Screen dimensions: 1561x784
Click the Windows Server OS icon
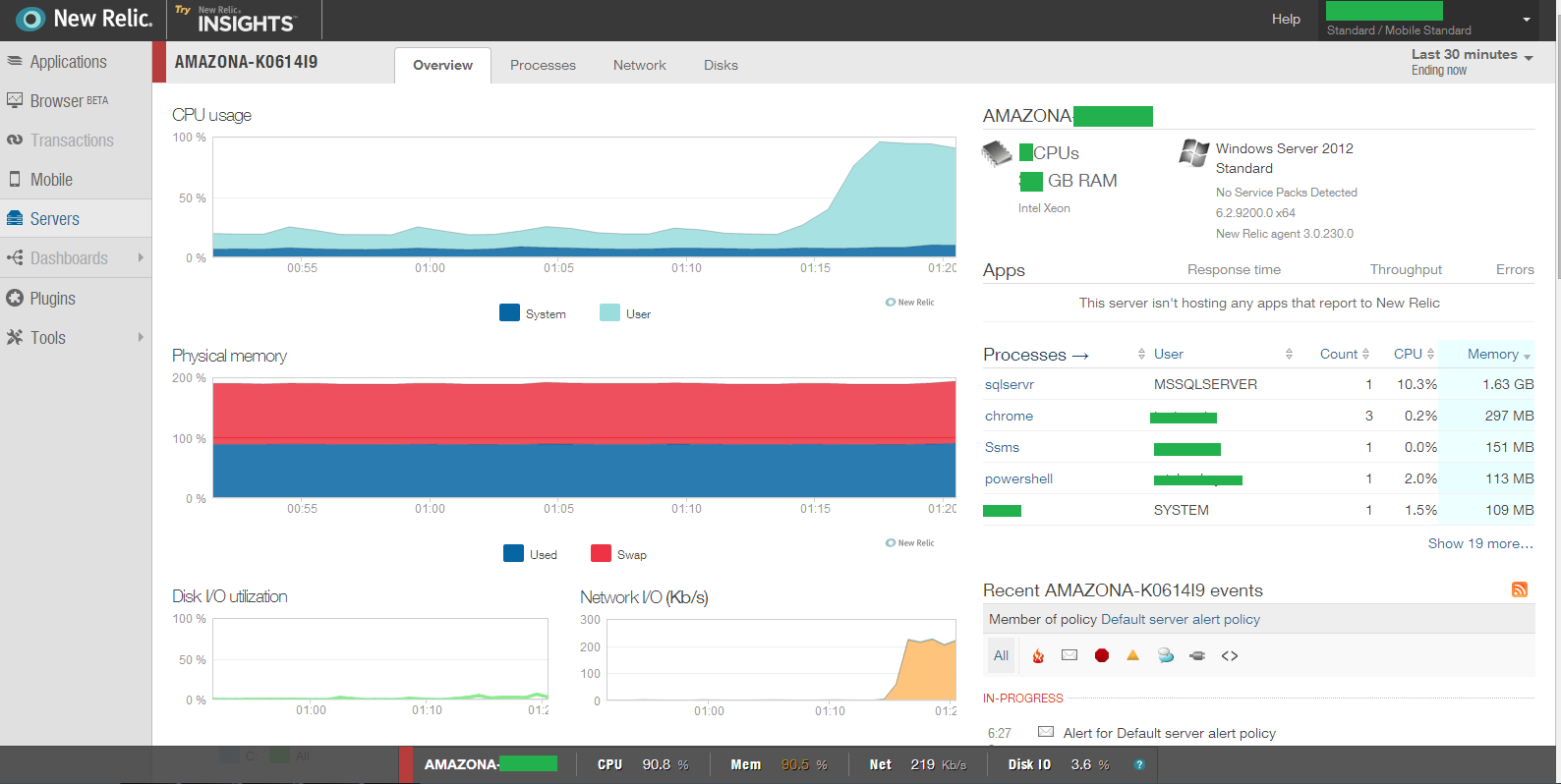point(1193,152)
